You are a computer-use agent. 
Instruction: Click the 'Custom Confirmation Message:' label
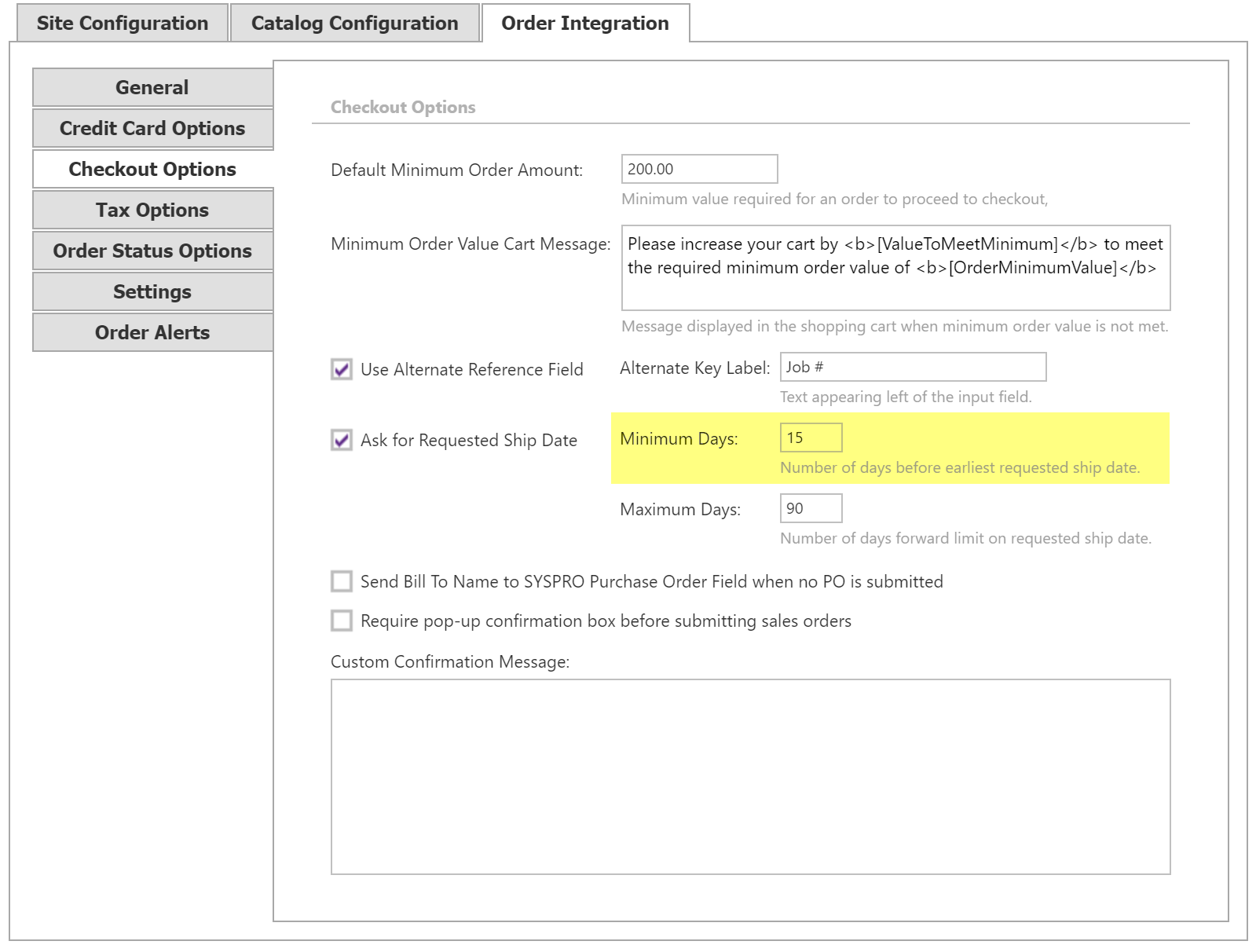450,662
